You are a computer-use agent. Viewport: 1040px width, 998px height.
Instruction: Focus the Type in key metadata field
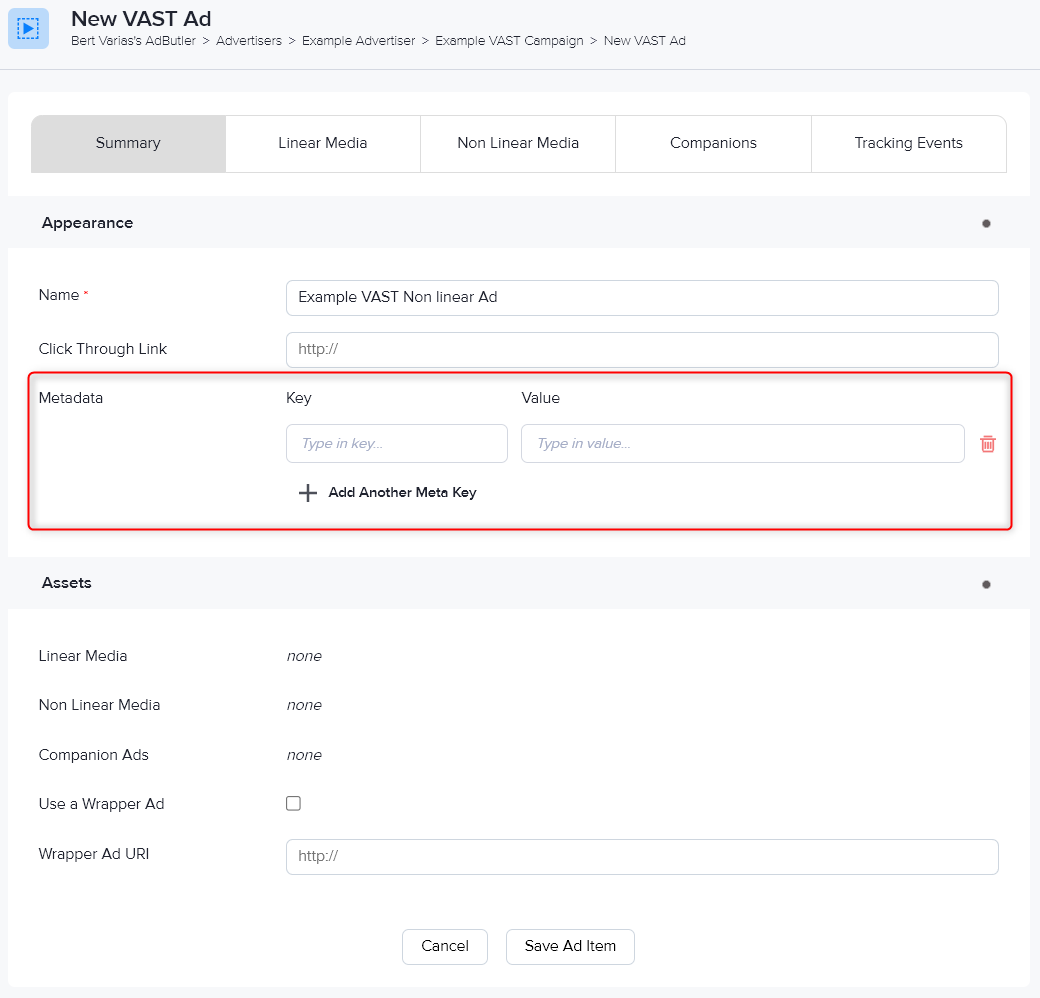point(396,443)
